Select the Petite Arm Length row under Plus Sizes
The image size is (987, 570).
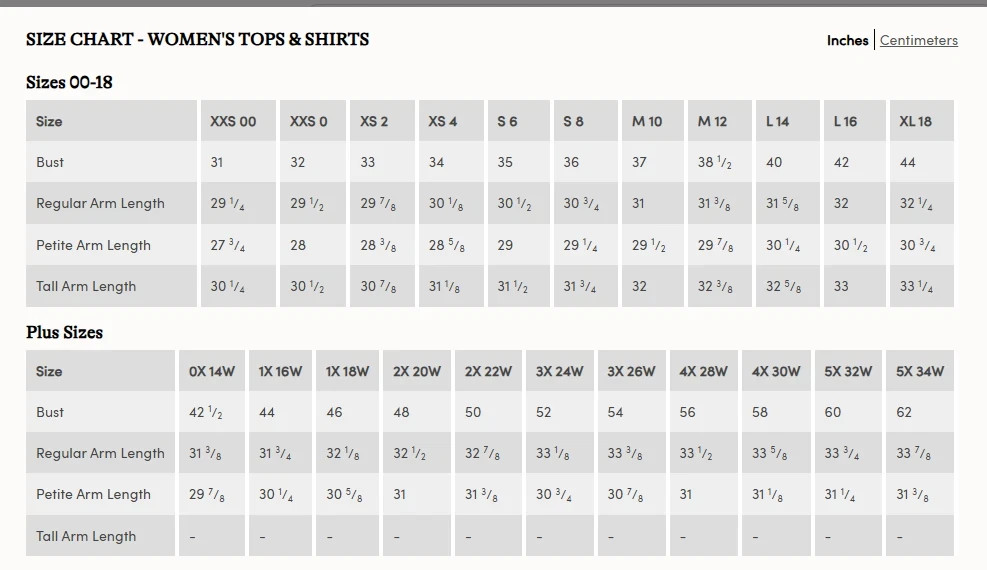490,495
